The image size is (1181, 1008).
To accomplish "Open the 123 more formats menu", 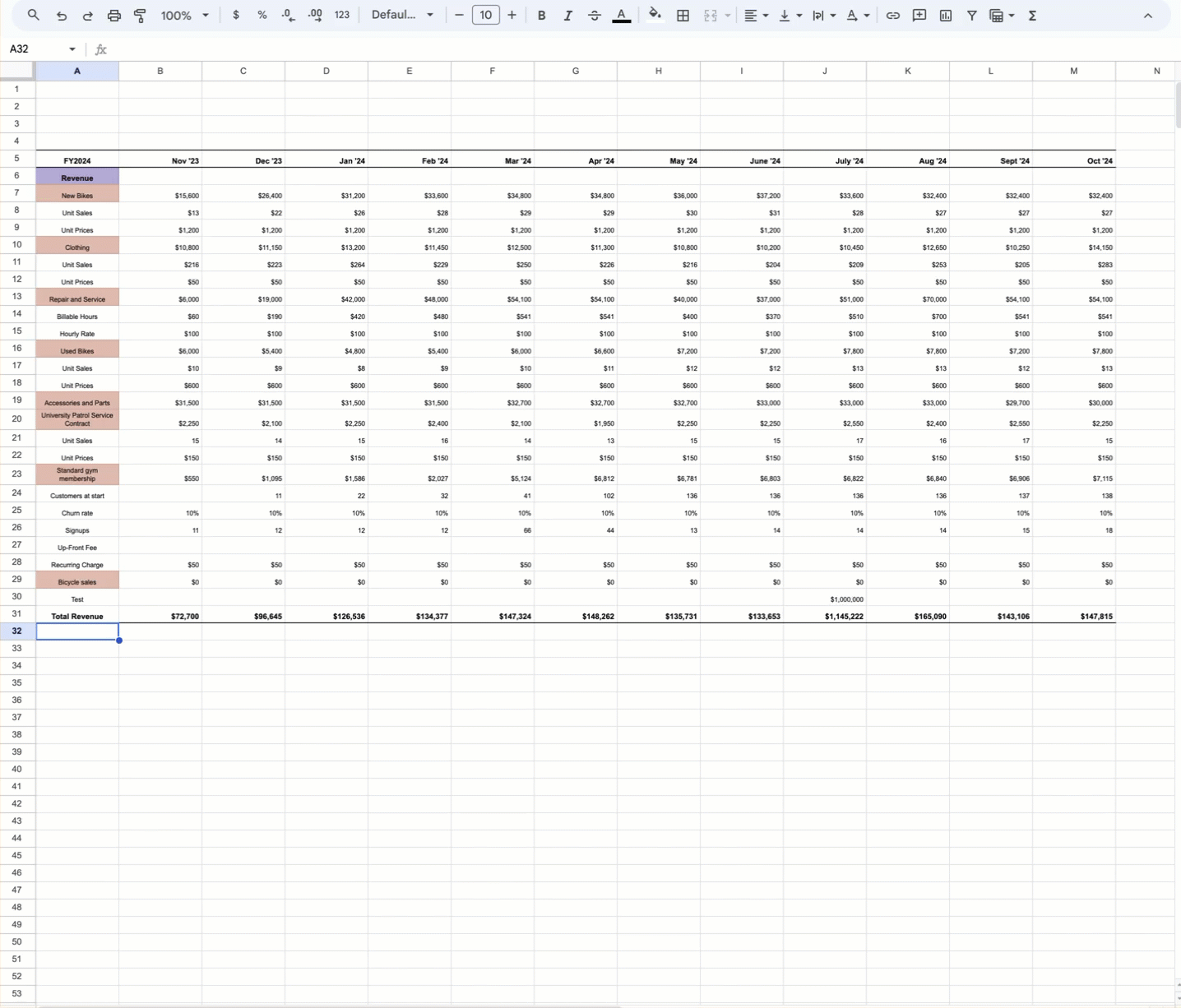I will pyautogui.click(x=342, y=15).
